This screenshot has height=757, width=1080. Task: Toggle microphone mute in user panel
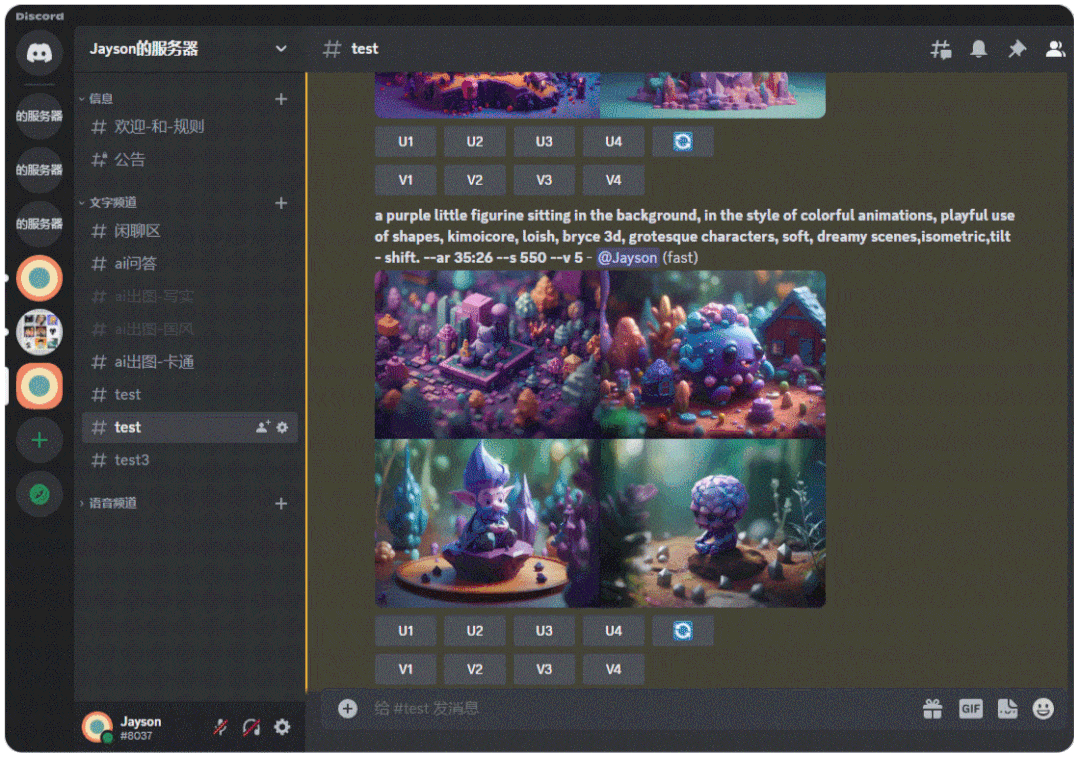coord(220,727)
